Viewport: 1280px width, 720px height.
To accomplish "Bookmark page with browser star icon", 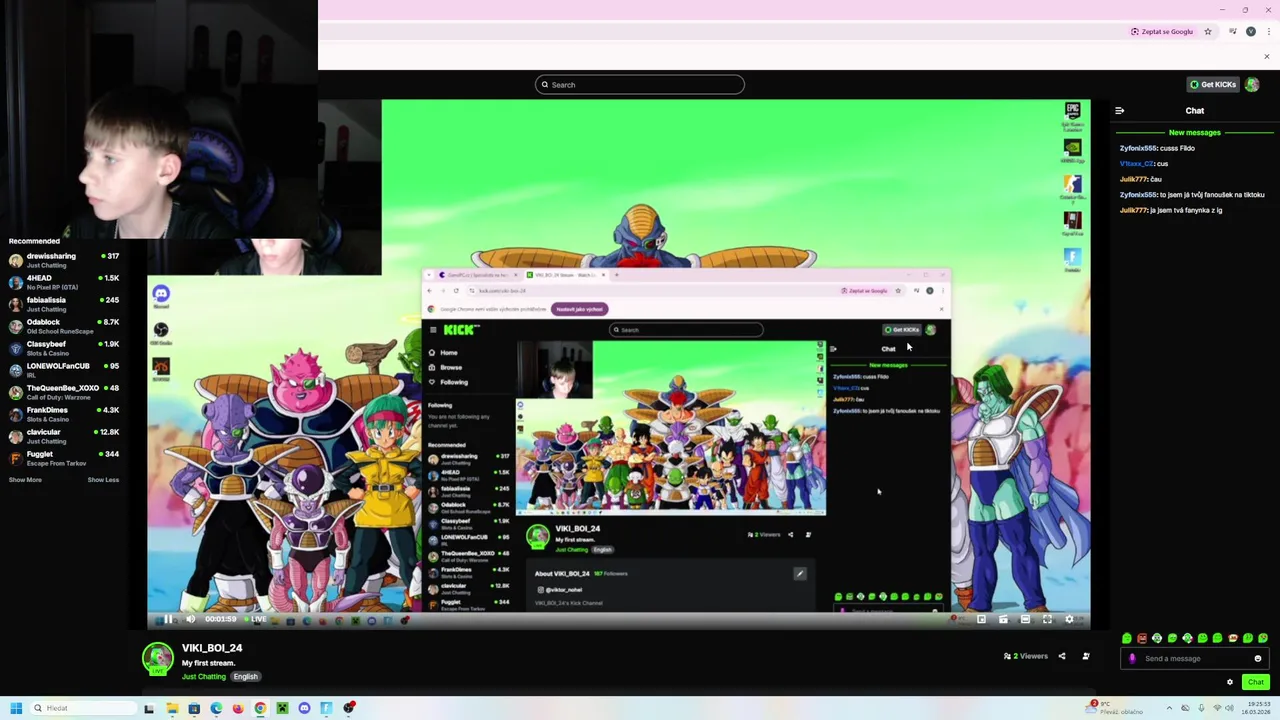I will point(1208,32).
